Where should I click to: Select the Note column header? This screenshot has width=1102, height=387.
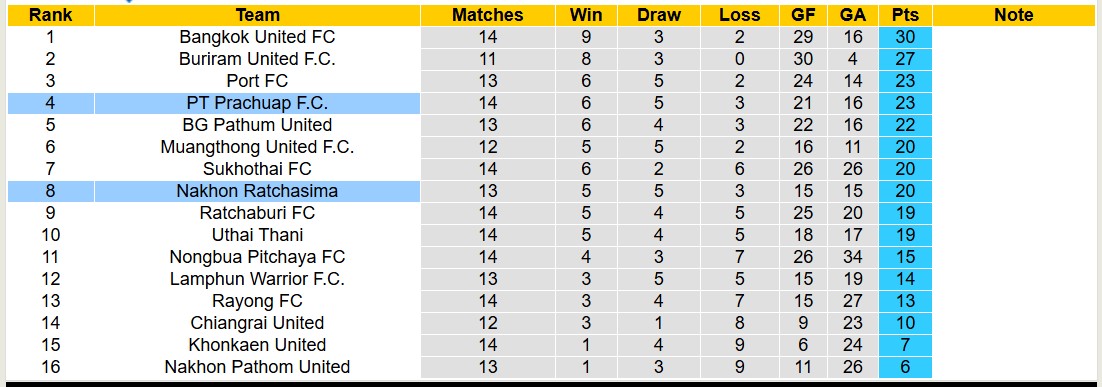[1013, 15]
